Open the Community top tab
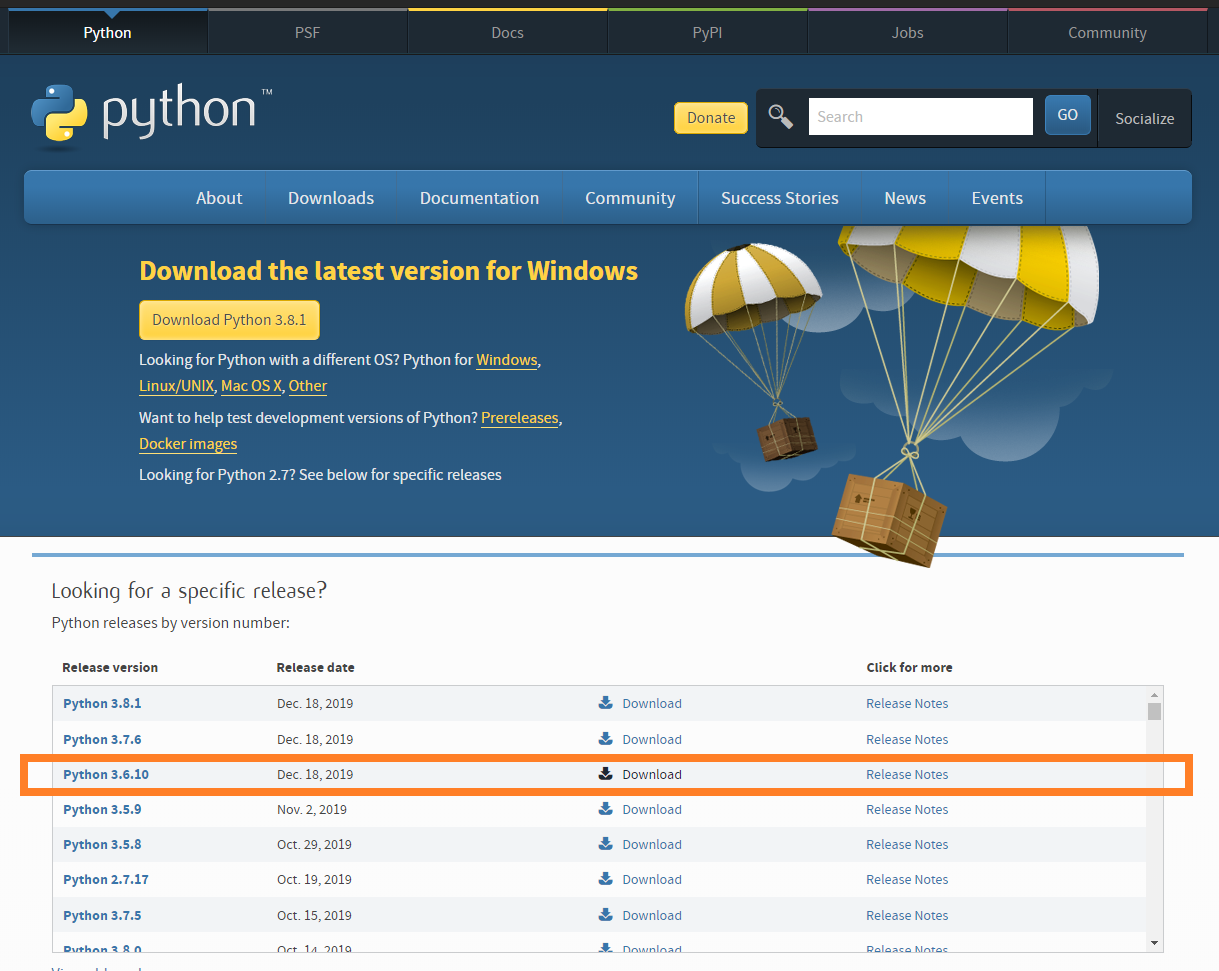Viewport: 1219px width, 971px height. (1107, 32)
